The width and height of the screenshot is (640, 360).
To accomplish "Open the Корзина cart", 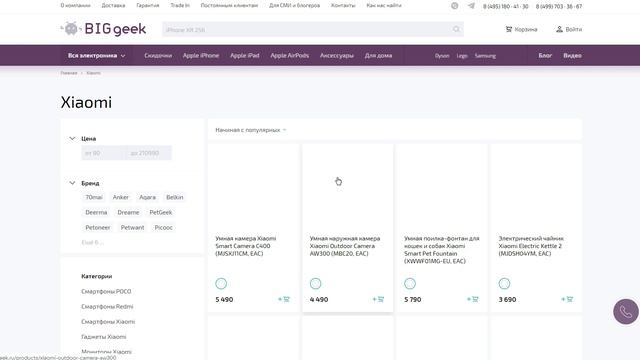I will 521,29.
